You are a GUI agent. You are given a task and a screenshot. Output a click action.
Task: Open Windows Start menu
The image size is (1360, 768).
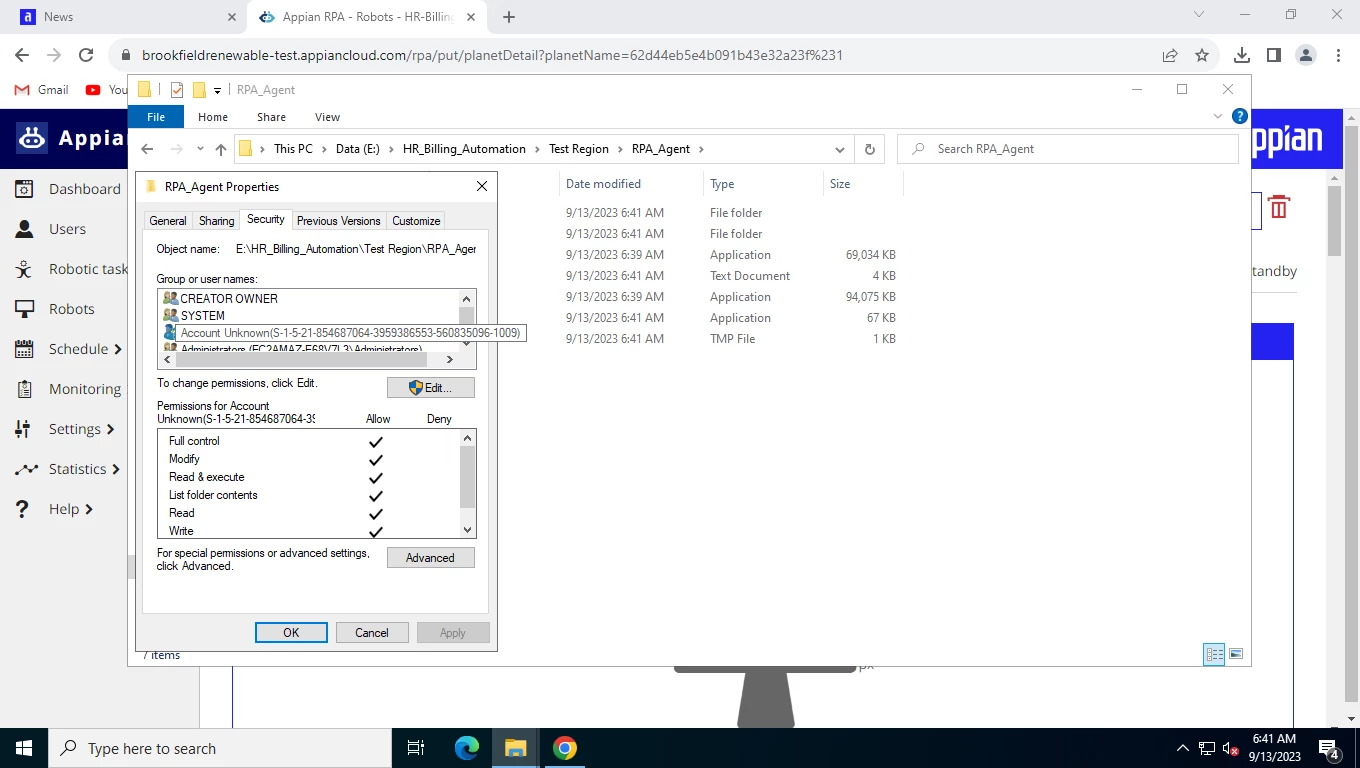[x=23, y=748]
